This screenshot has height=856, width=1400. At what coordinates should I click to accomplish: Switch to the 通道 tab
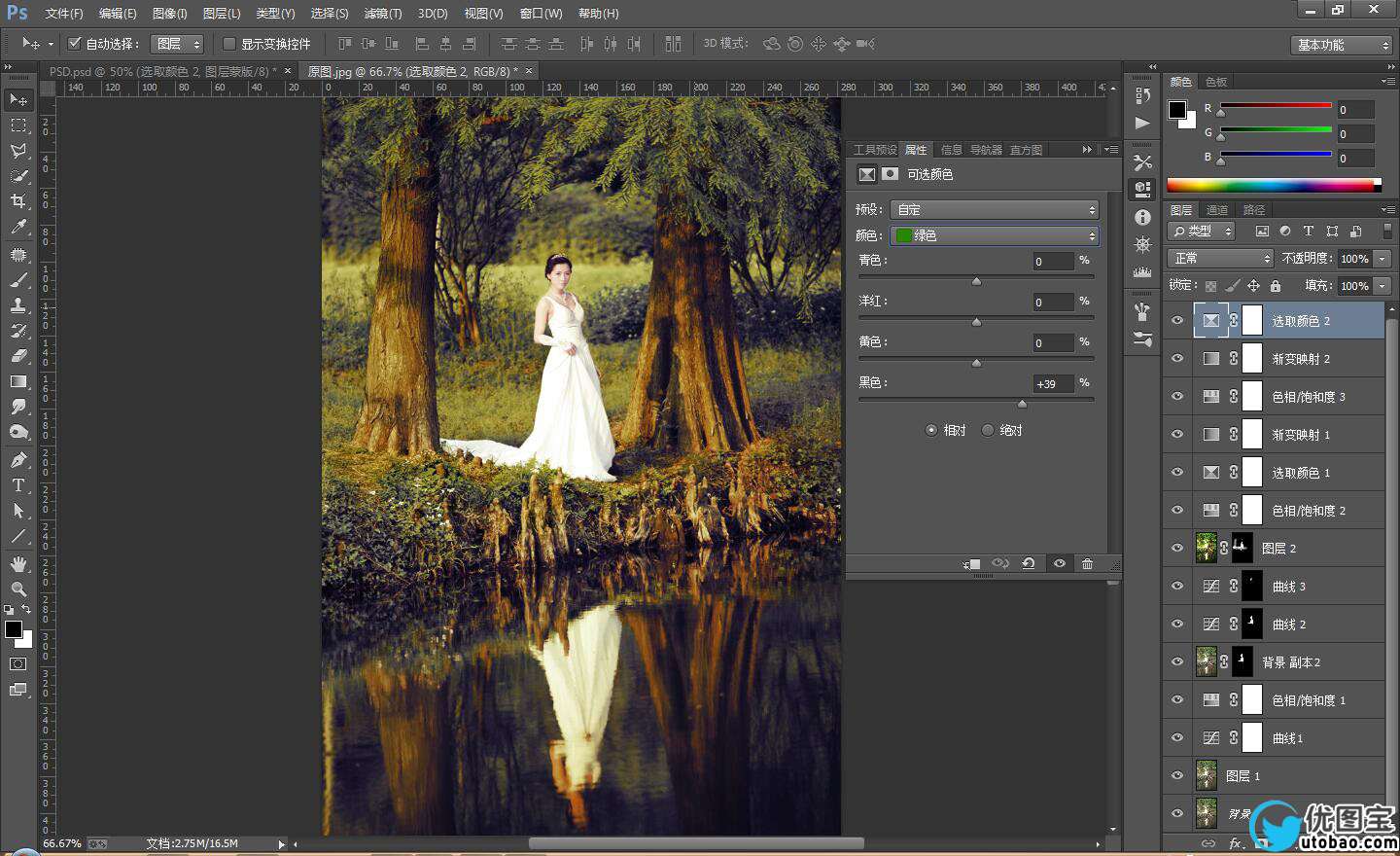pos(1216,210)
